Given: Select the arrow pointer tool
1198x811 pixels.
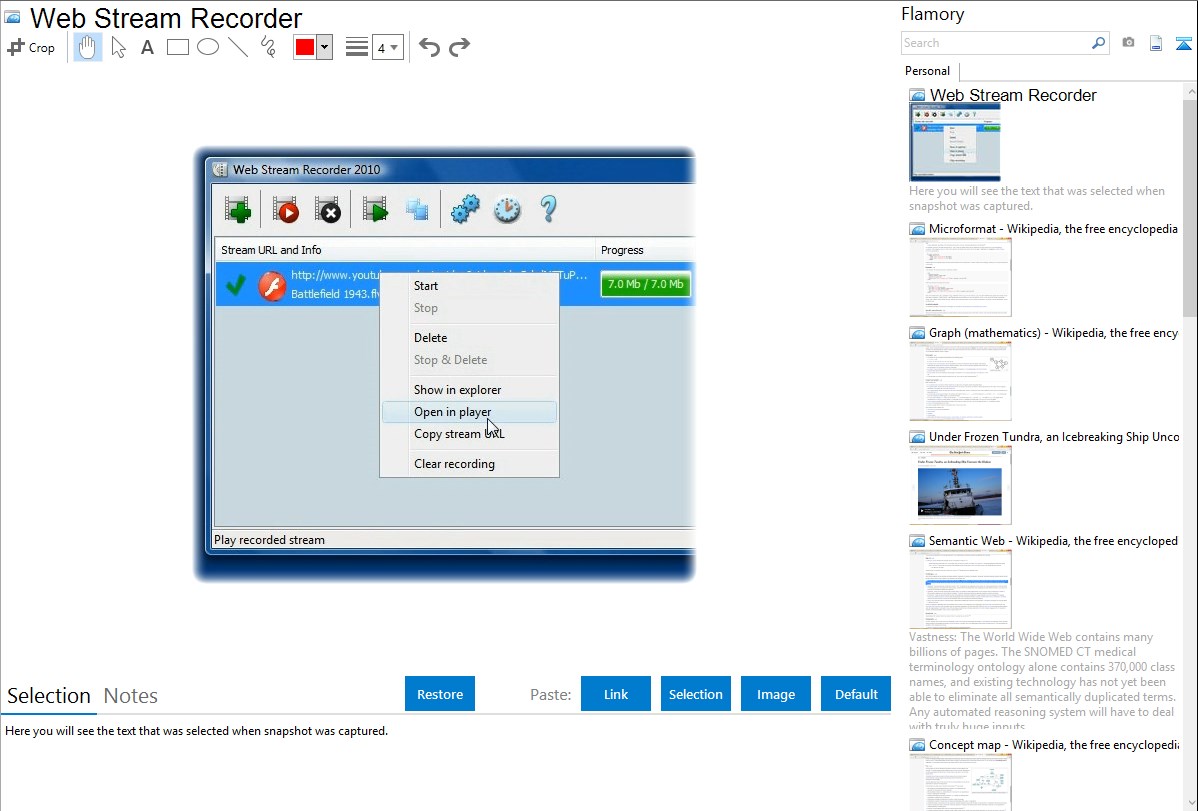Looking at the screenshot, I should pyautogui.click(x=118, y=47).
